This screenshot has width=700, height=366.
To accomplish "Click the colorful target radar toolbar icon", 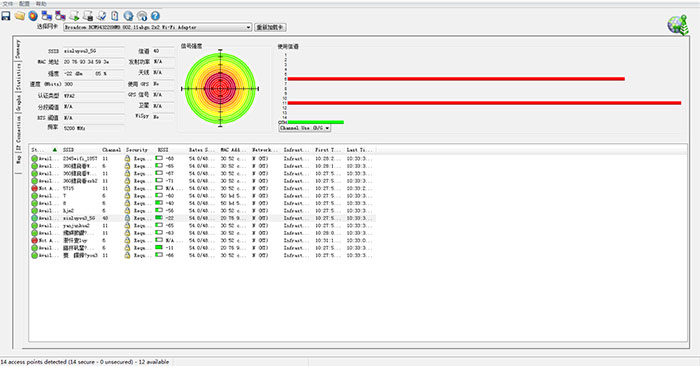I will point(33,16).
